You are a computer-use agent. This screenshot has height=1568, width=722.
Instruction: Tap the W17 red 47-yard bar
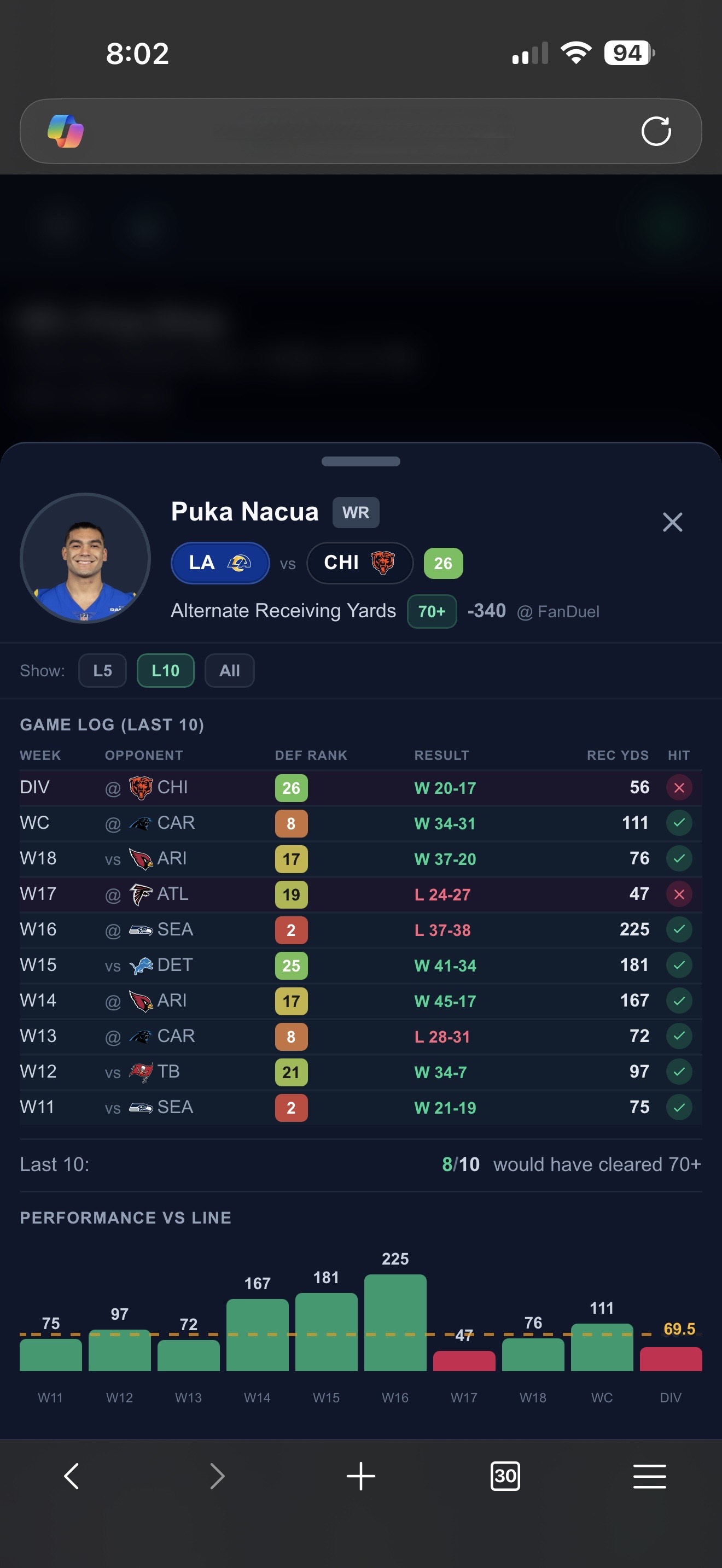pyautogui.click(x=464, y=1360)
